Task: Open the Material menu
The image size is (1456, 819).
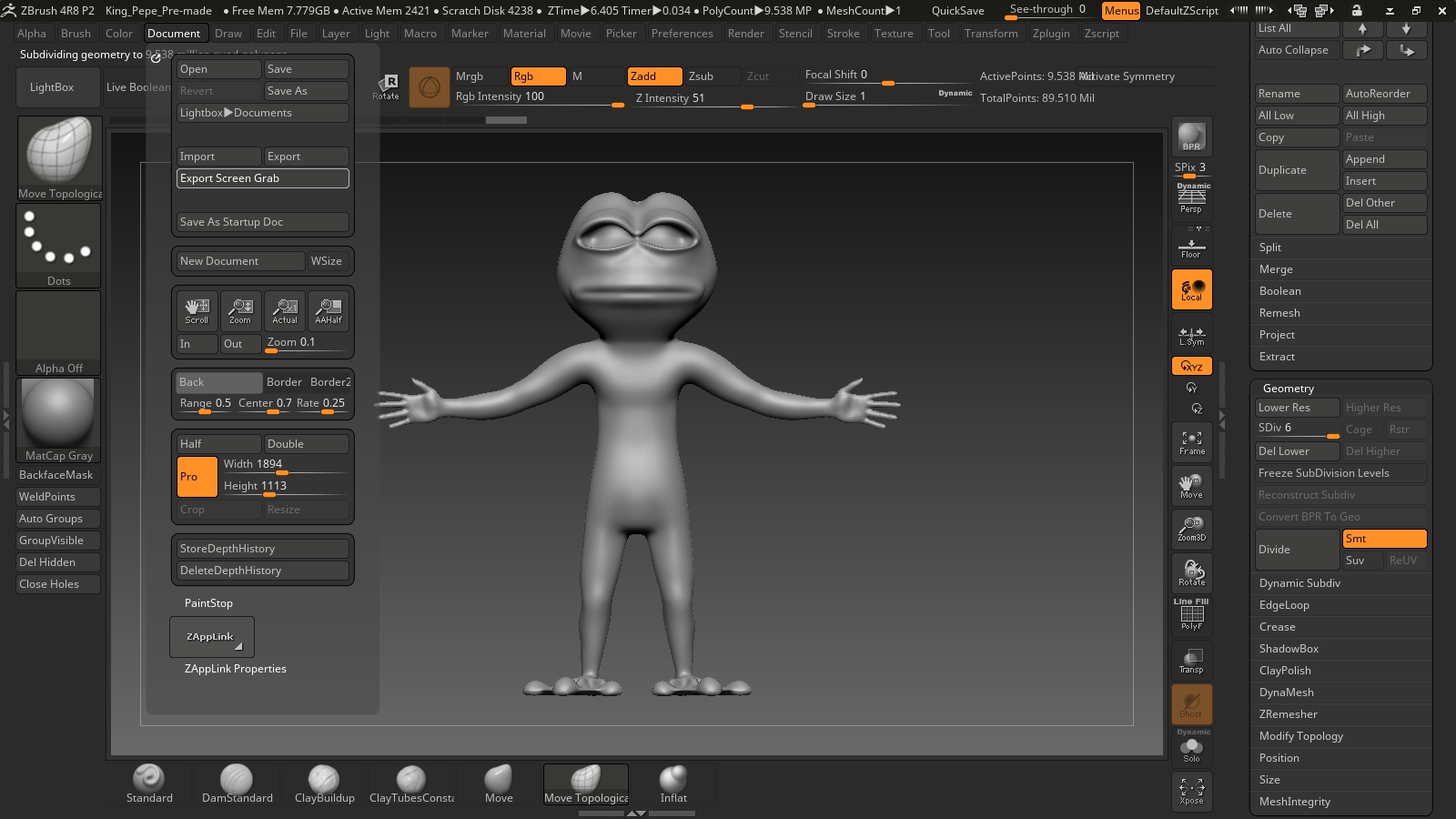Action: [x=524, y=34]
